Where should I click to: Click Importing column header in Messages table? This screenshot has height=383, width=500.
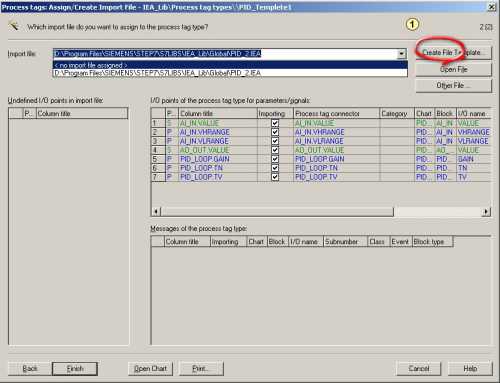tap(228, 242)
